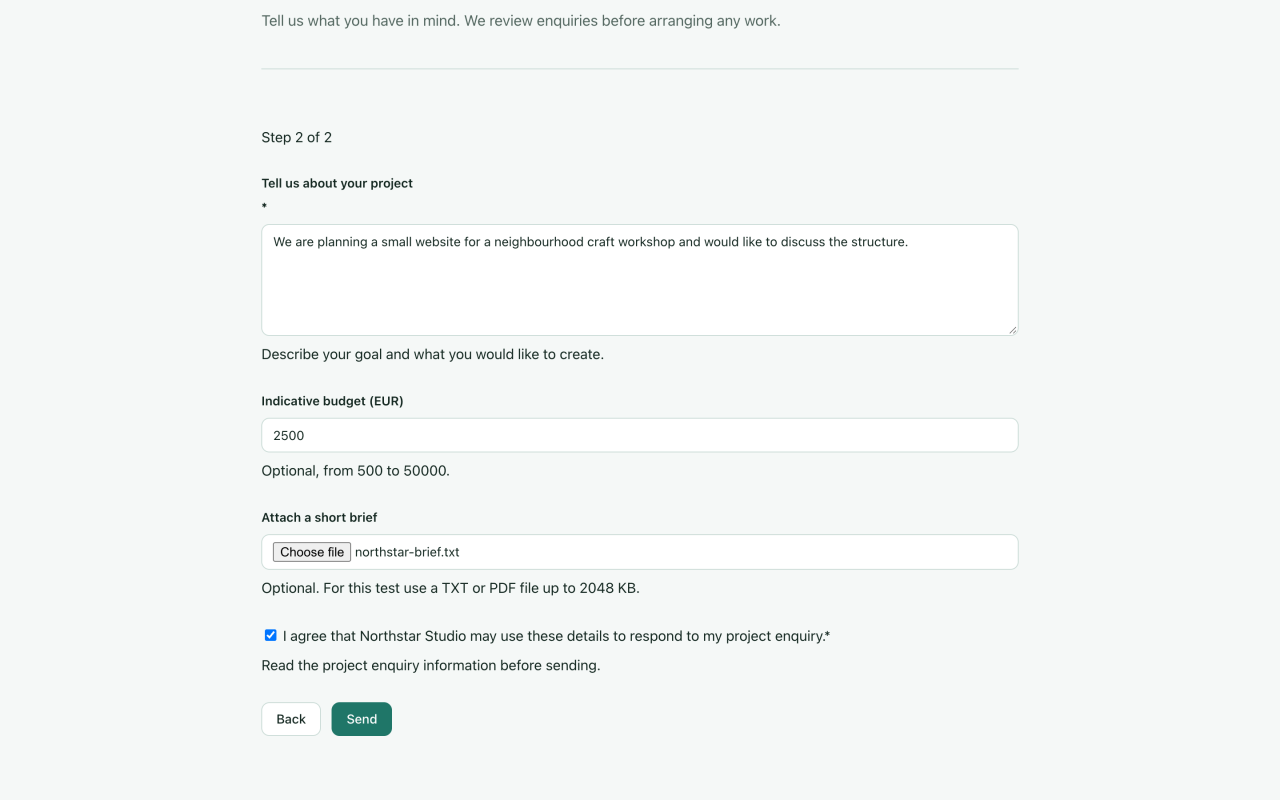Click the 'Indicative budget (EUR)' label

coord(333,401)
